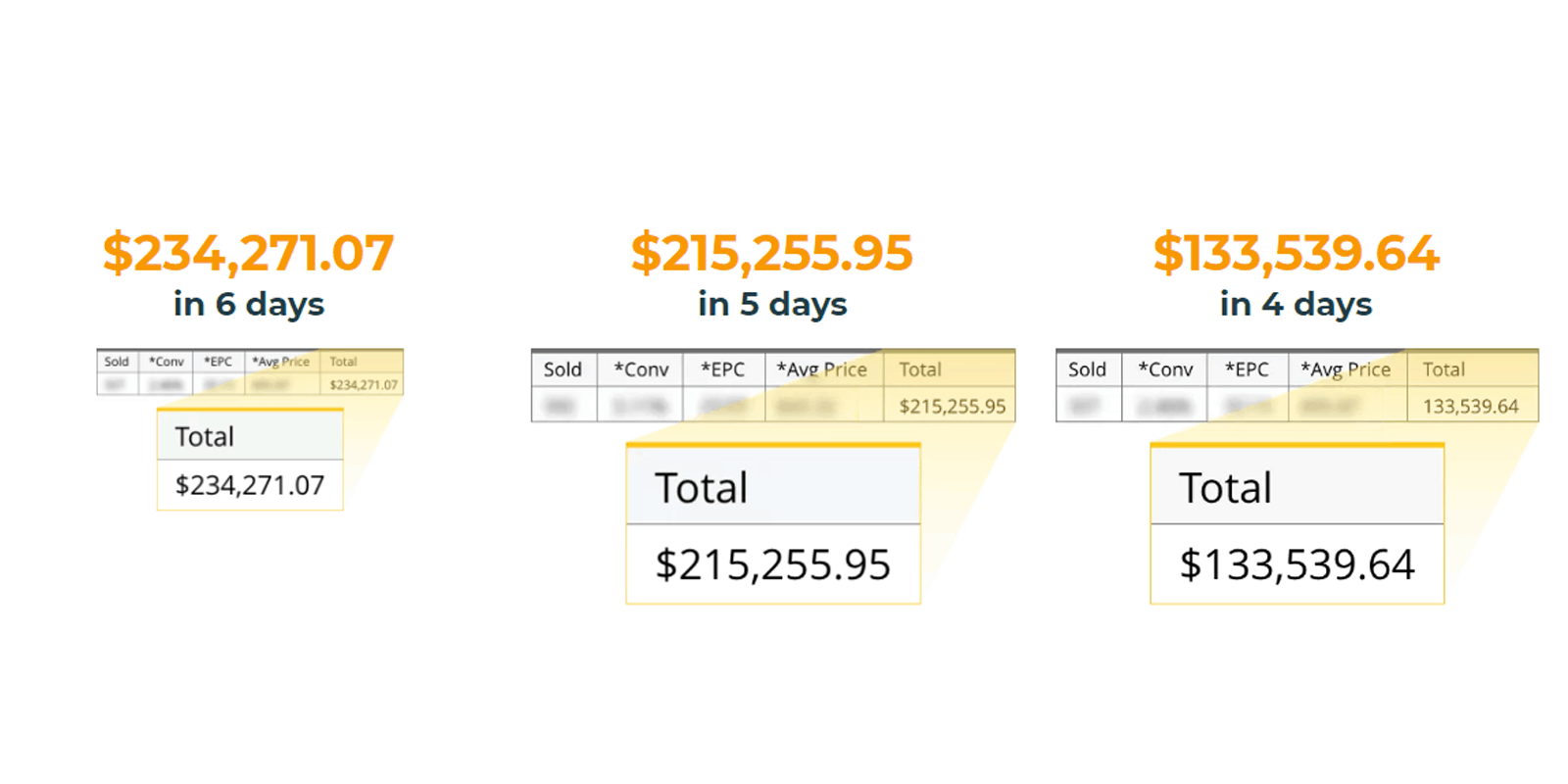
Task: Click the enlarged Total label under middle table
Action: coord(702,488)
